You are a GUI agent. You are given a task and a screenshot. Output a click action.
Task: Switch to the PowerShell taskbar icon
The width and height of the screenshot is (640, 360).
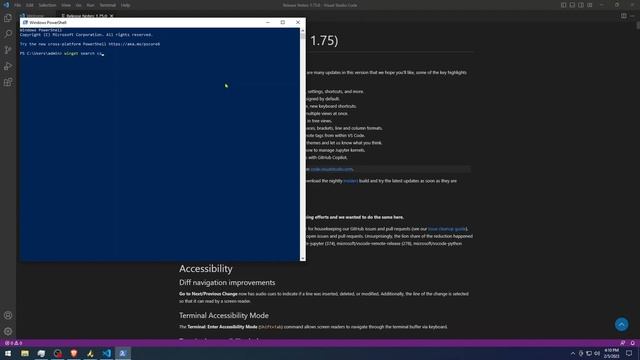[x=123, y=353]
